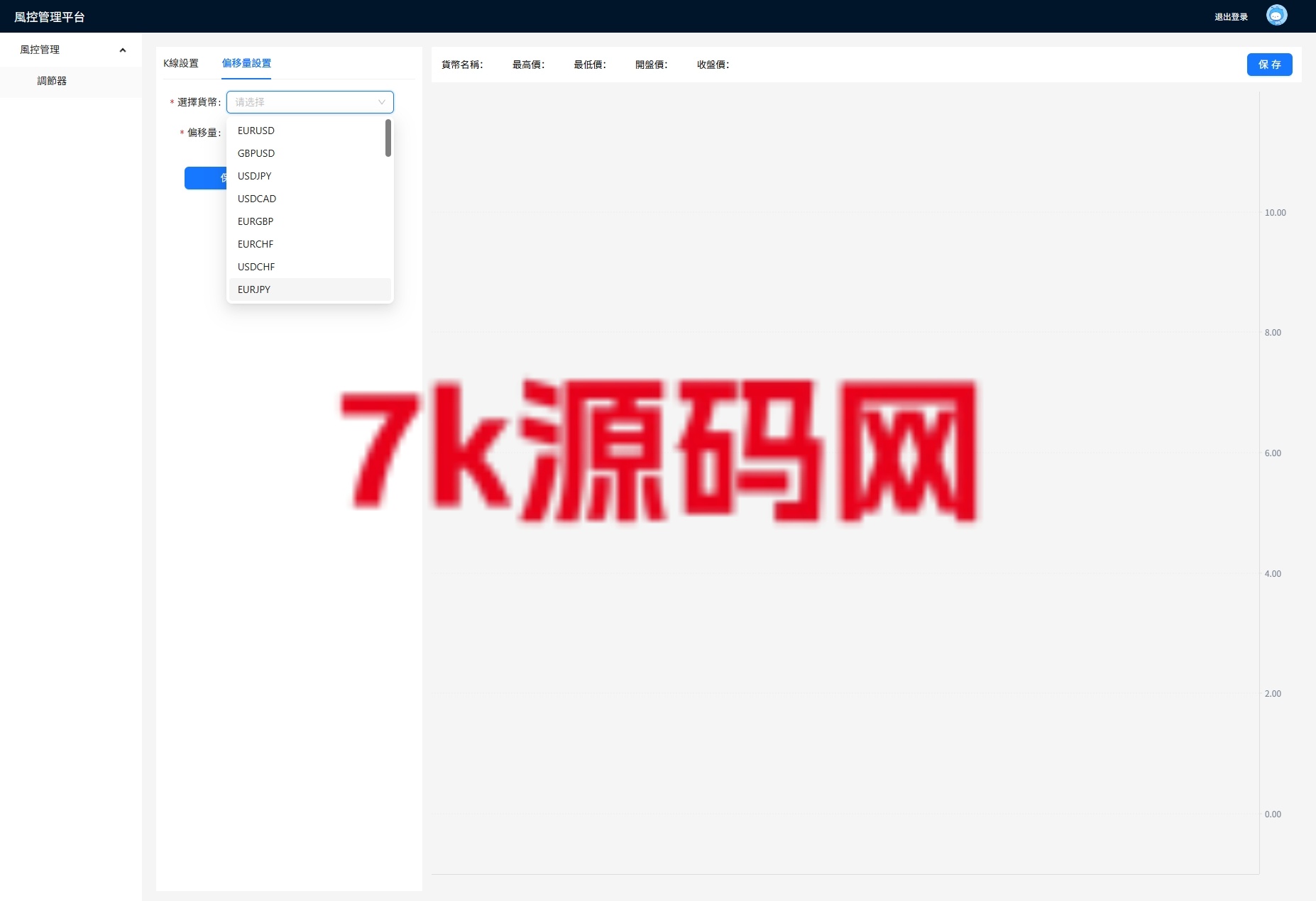This screenshot has width=1316, height=901.
Task: Click the 最低價 label
Action: 590,65
